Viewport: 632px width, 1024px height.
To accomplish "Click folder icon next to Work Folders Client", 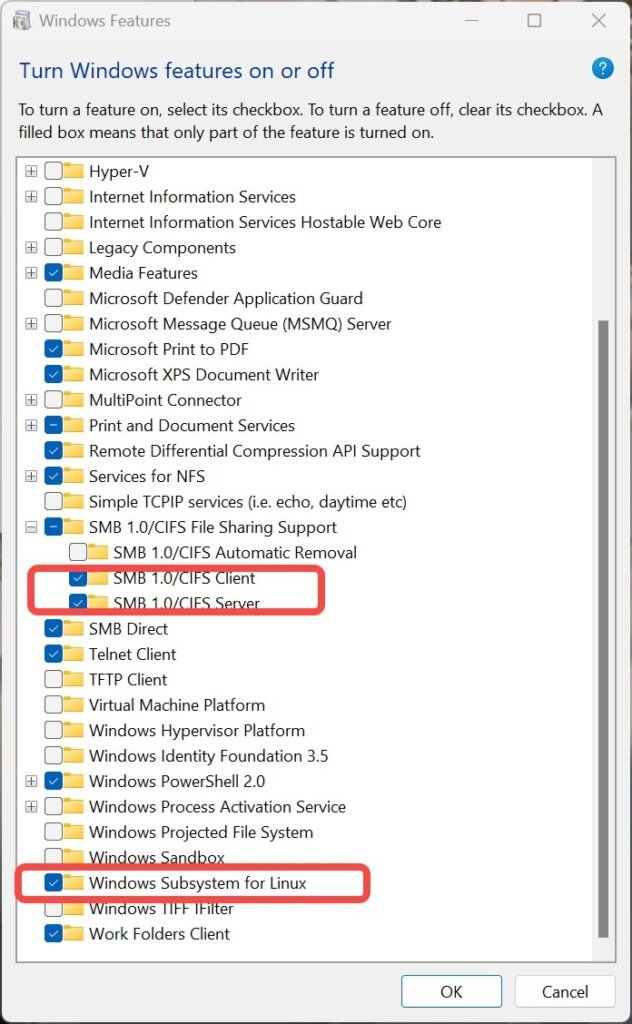I will 74,934.
